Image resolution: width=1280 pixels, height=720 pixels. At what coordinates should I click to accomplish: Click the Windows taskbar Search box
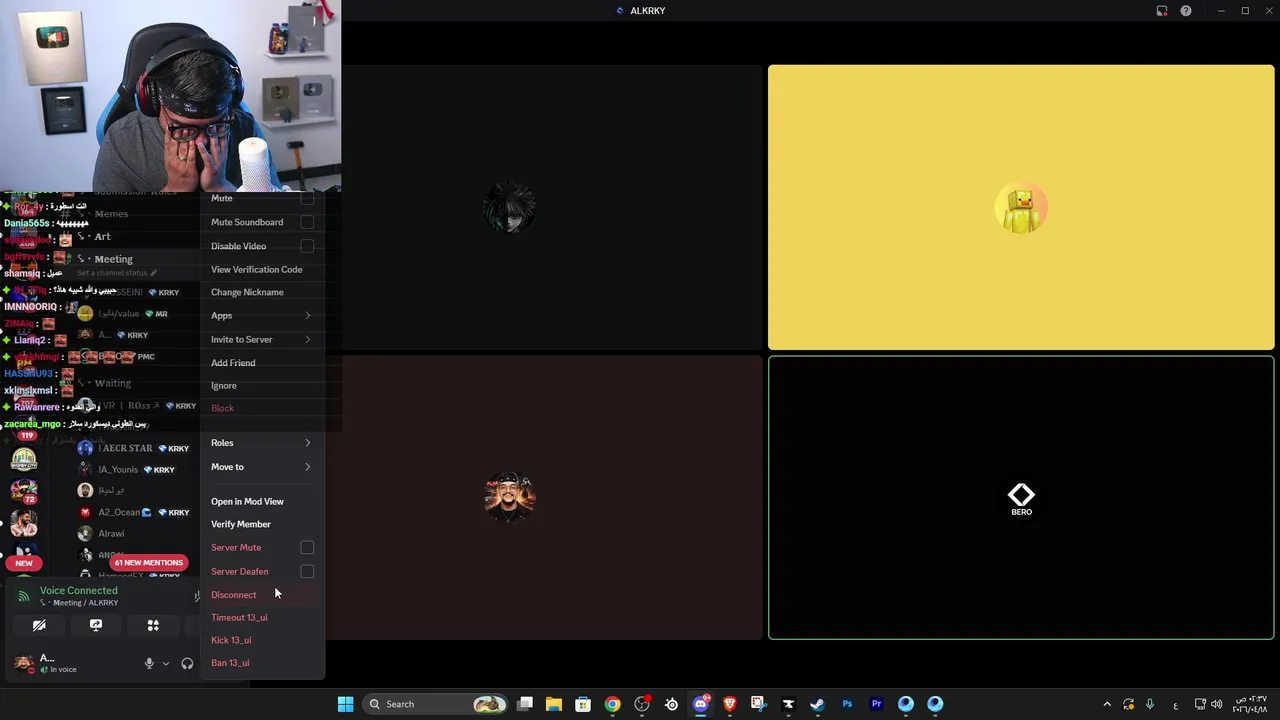pos(434,704)
